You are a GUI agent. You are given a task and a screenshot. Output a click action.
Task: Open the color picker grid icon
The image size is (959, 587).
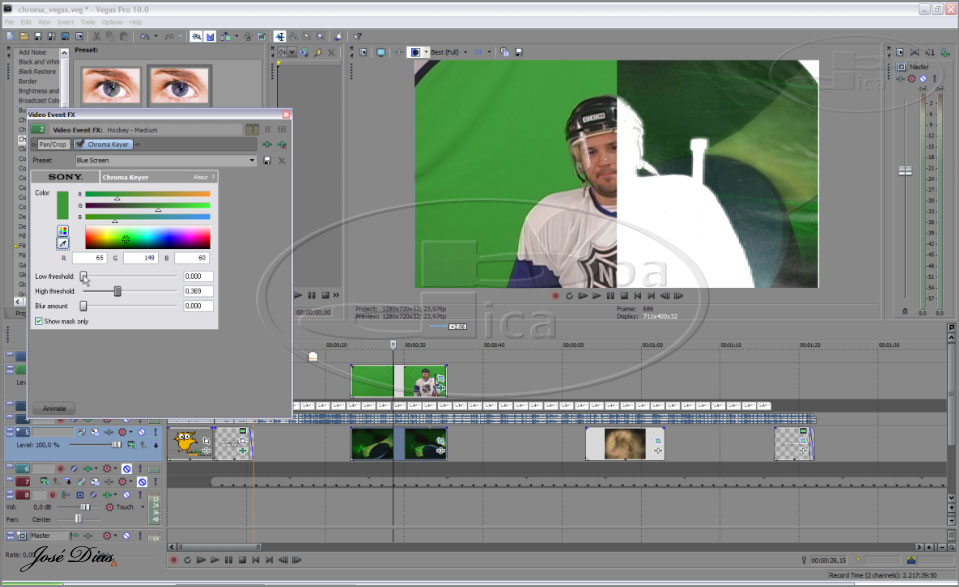tap(62, 231)
